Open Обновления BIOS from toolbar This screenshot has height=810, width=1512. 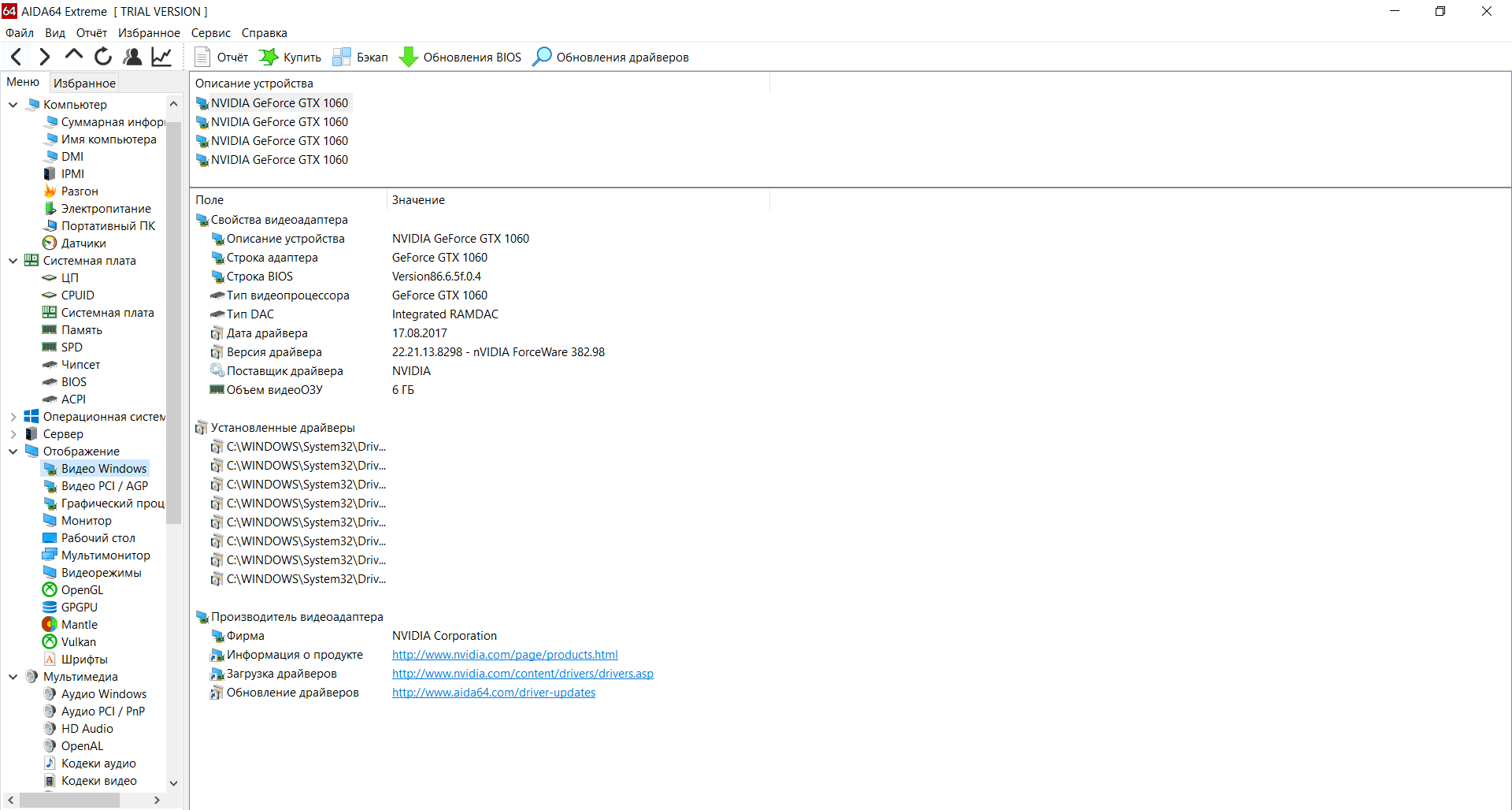click(461, 58)
